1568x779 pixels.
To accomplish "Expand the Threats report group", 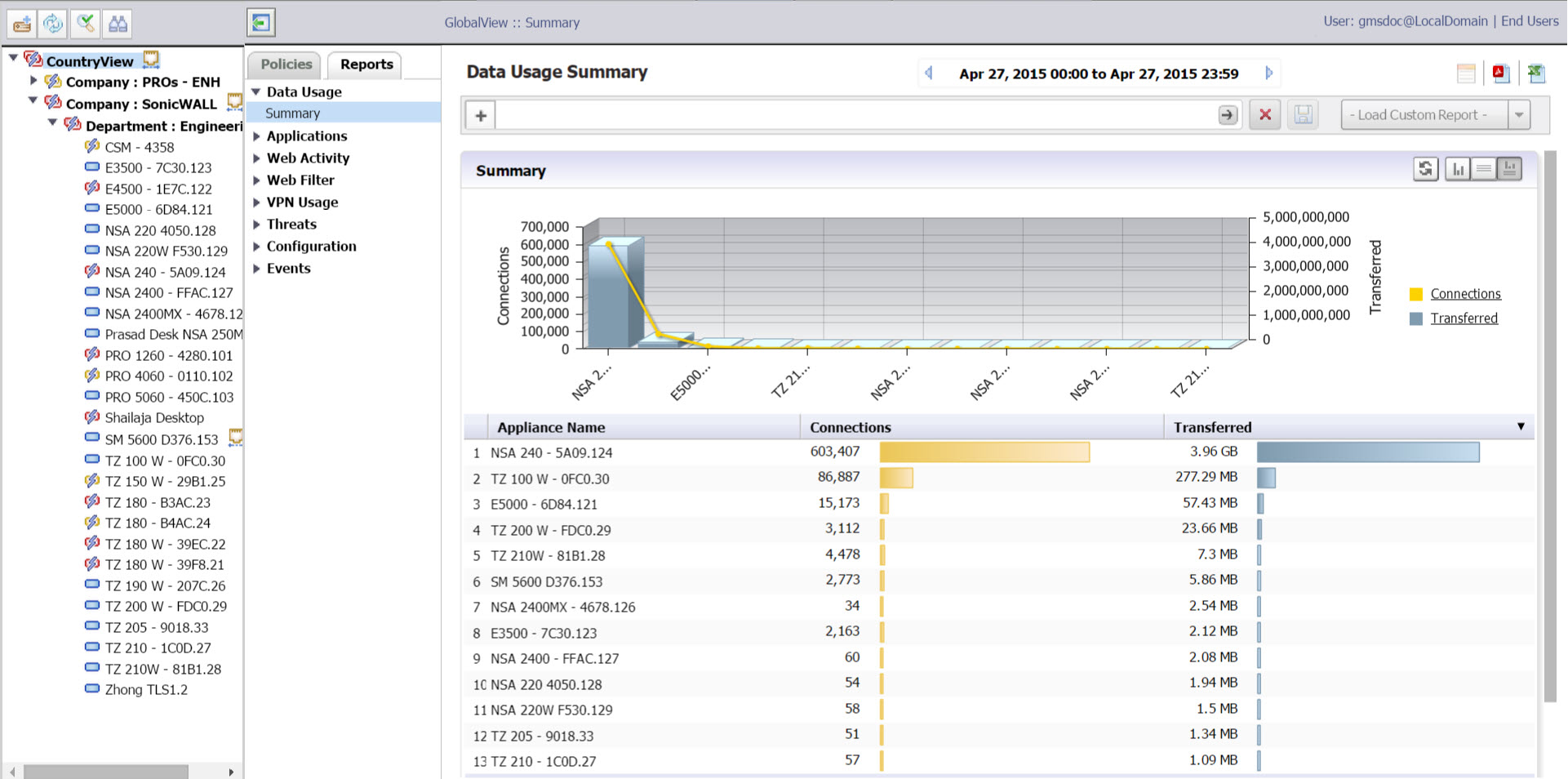I will click(256, 225).
